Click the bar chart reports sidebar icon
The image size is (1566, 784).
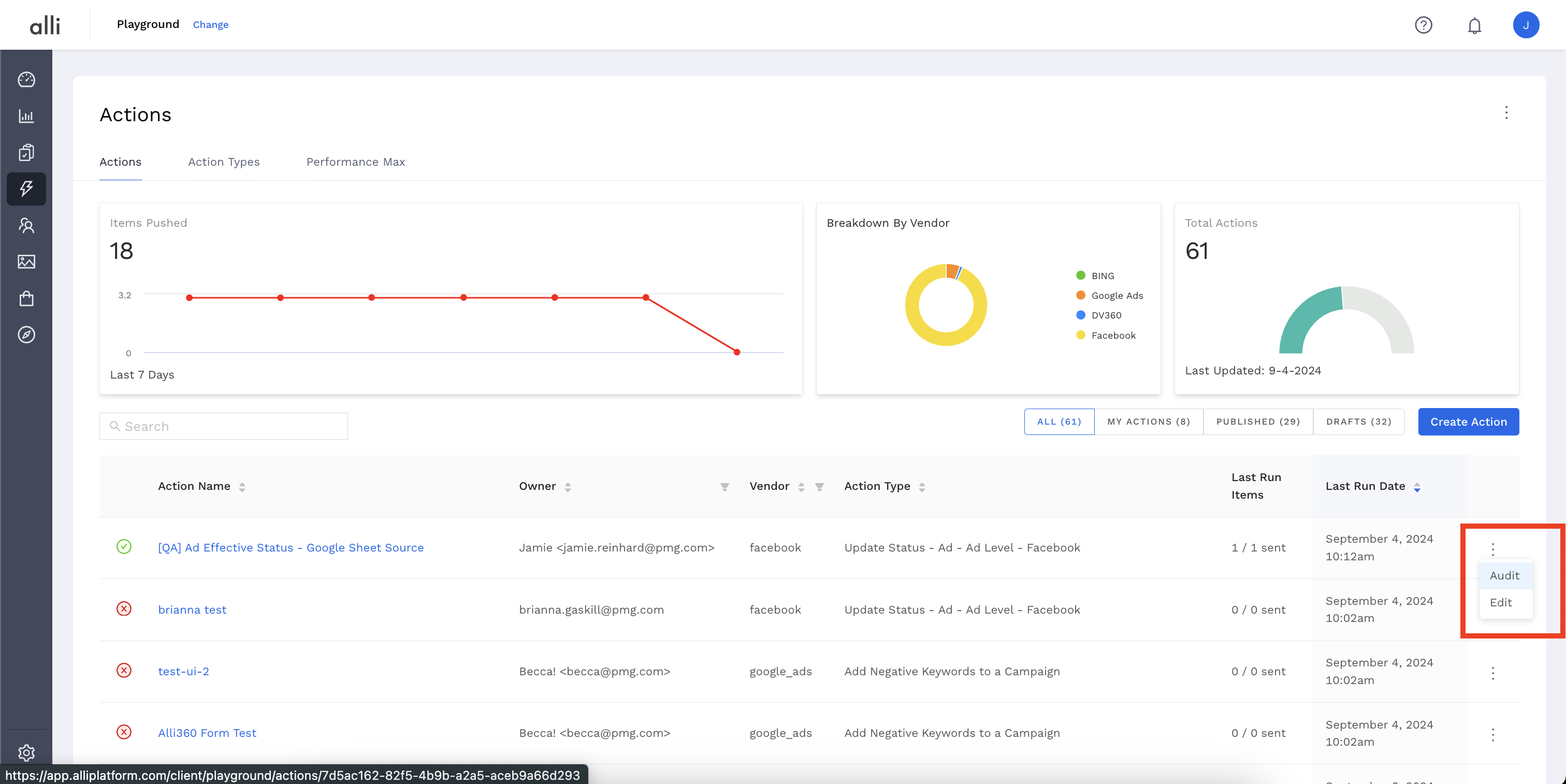(26, 116)
